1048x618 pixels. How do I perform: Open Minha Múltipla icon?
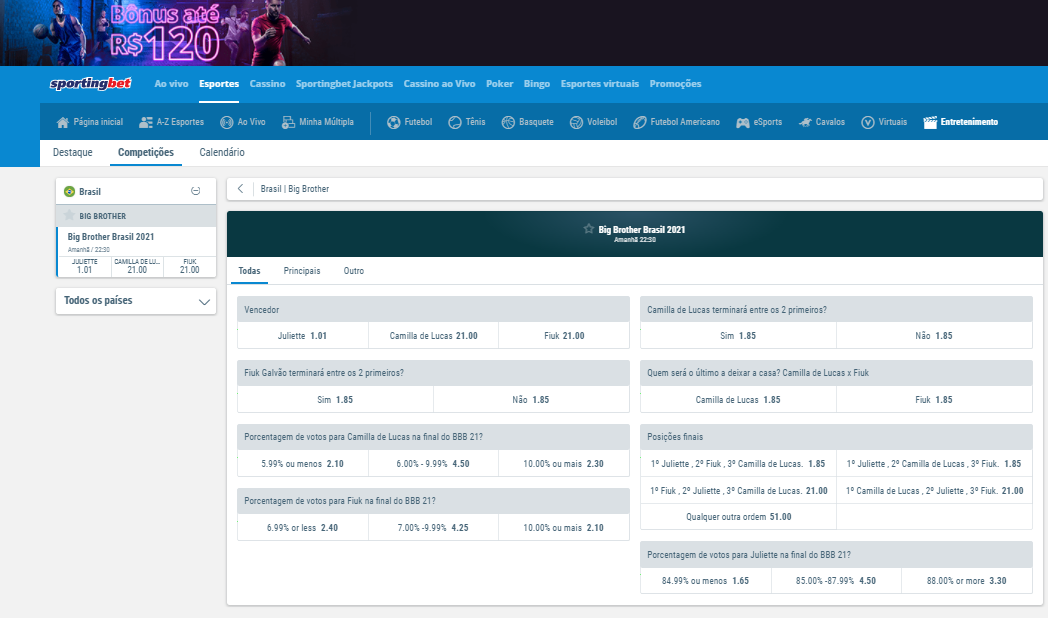coord(288,122)
